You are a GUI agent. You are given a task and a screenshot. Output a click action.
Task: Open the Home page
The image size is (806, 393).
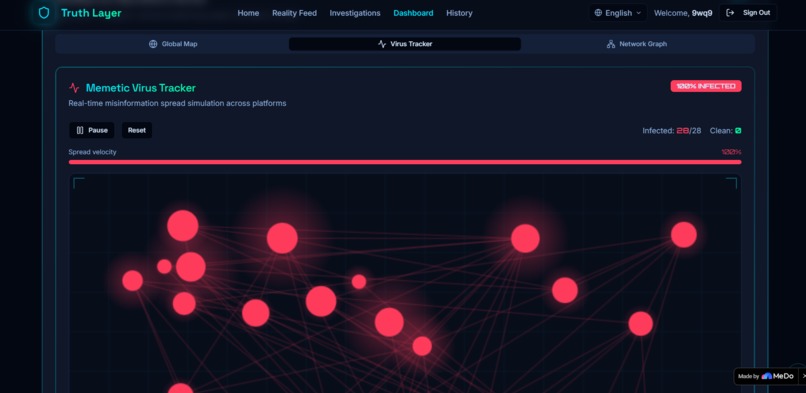click(248, 13)
